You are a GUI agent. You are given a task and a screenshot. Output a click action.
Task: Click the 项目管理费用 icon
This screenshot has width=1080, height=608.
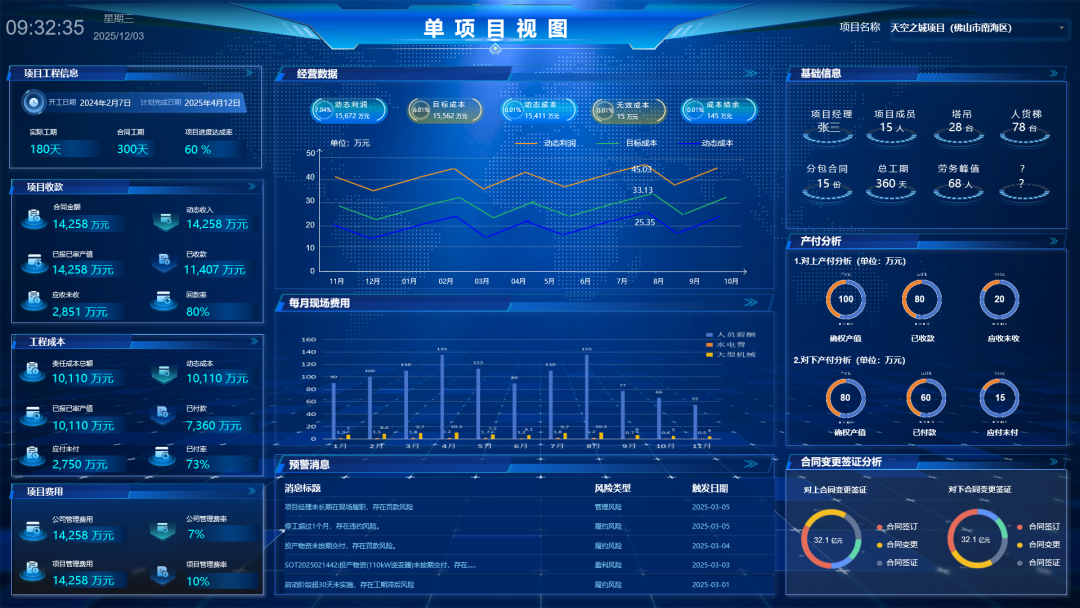tap(32, 571)
